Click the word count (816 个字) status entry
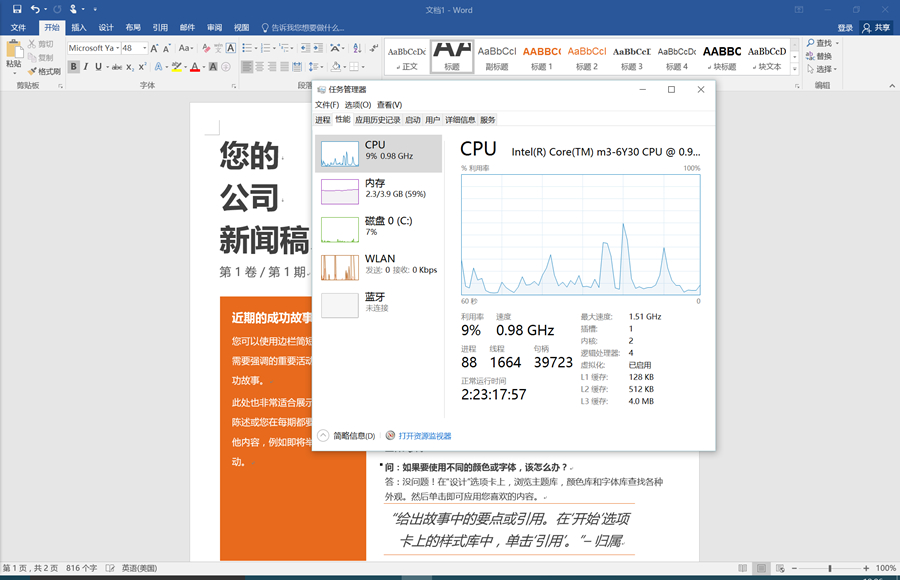 pyautogui.click(x=81, y=568)
